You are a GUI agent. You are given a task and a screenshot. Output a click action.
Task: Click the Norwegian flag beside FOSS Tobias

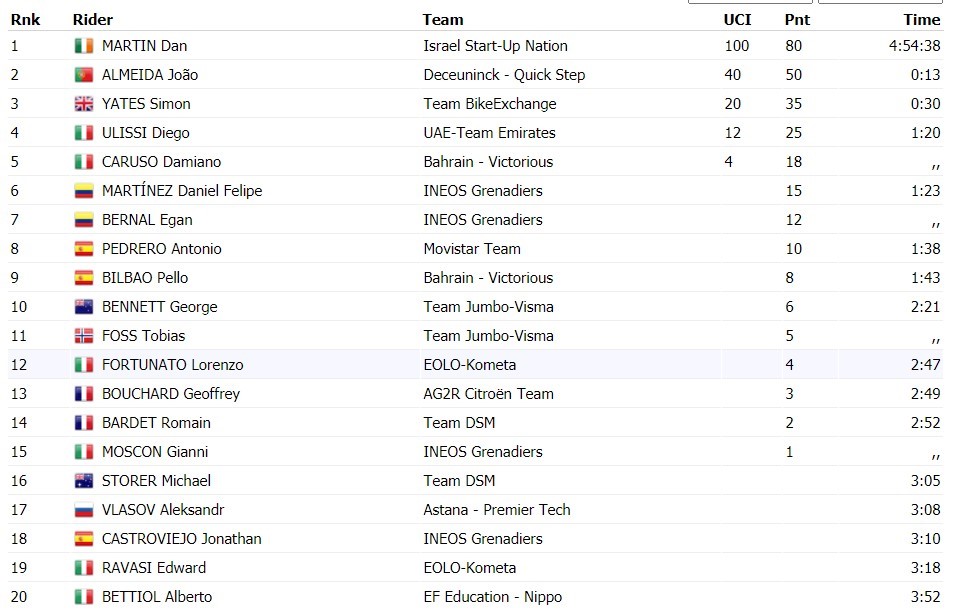pos(84,336)
